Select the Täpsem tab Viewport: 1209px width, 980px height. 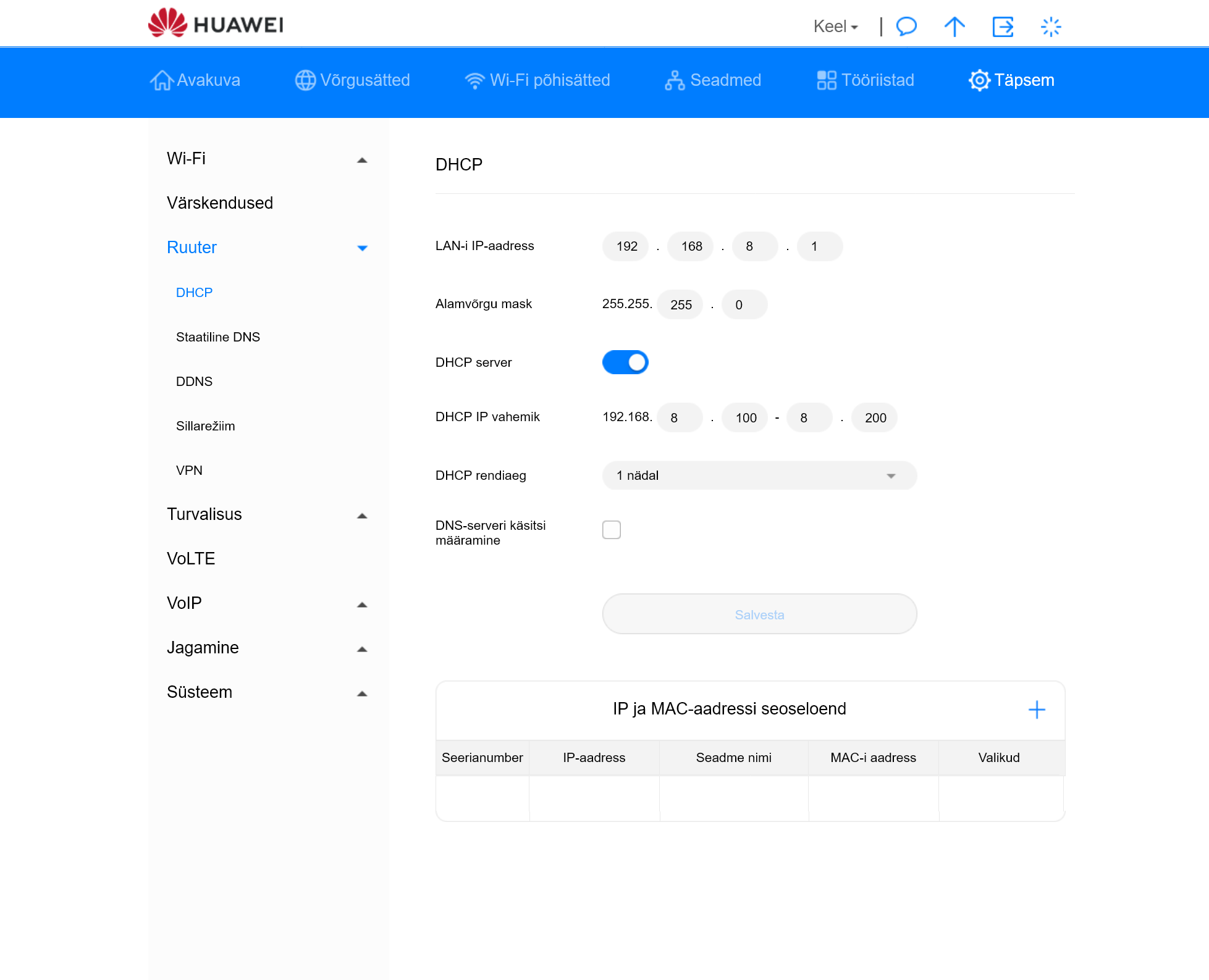(x=1011, y=80)
